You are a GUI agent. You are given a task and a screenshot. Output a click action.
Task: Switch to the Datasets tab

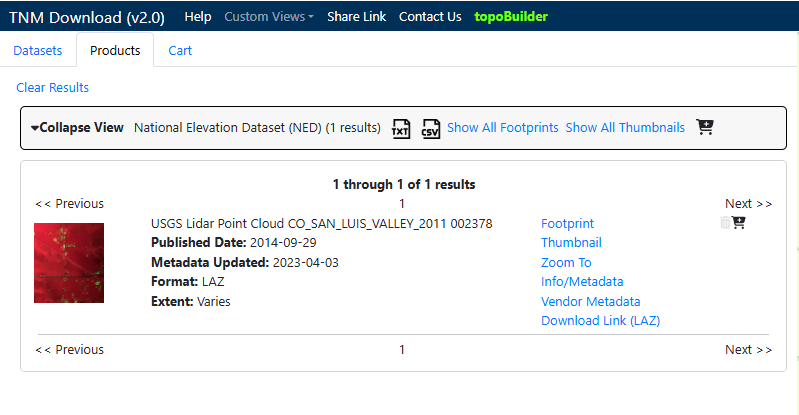[38, 51]
